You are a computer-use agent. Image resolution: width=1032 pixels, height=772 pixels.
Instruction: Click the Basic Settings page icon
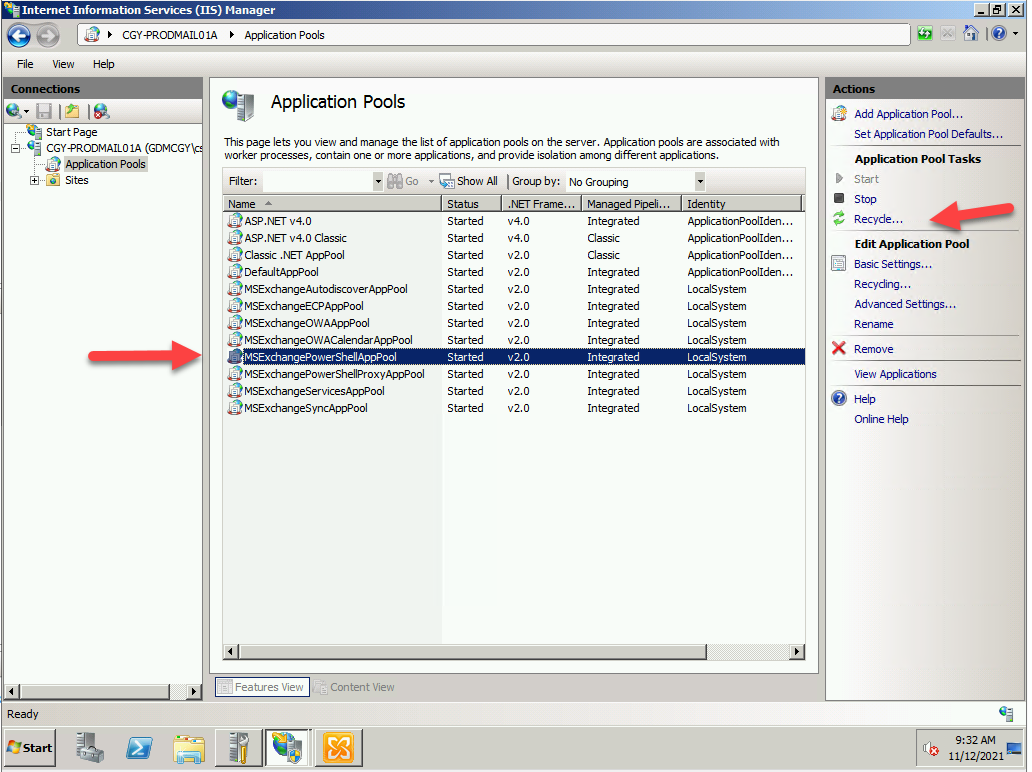(x=839, y=264)
